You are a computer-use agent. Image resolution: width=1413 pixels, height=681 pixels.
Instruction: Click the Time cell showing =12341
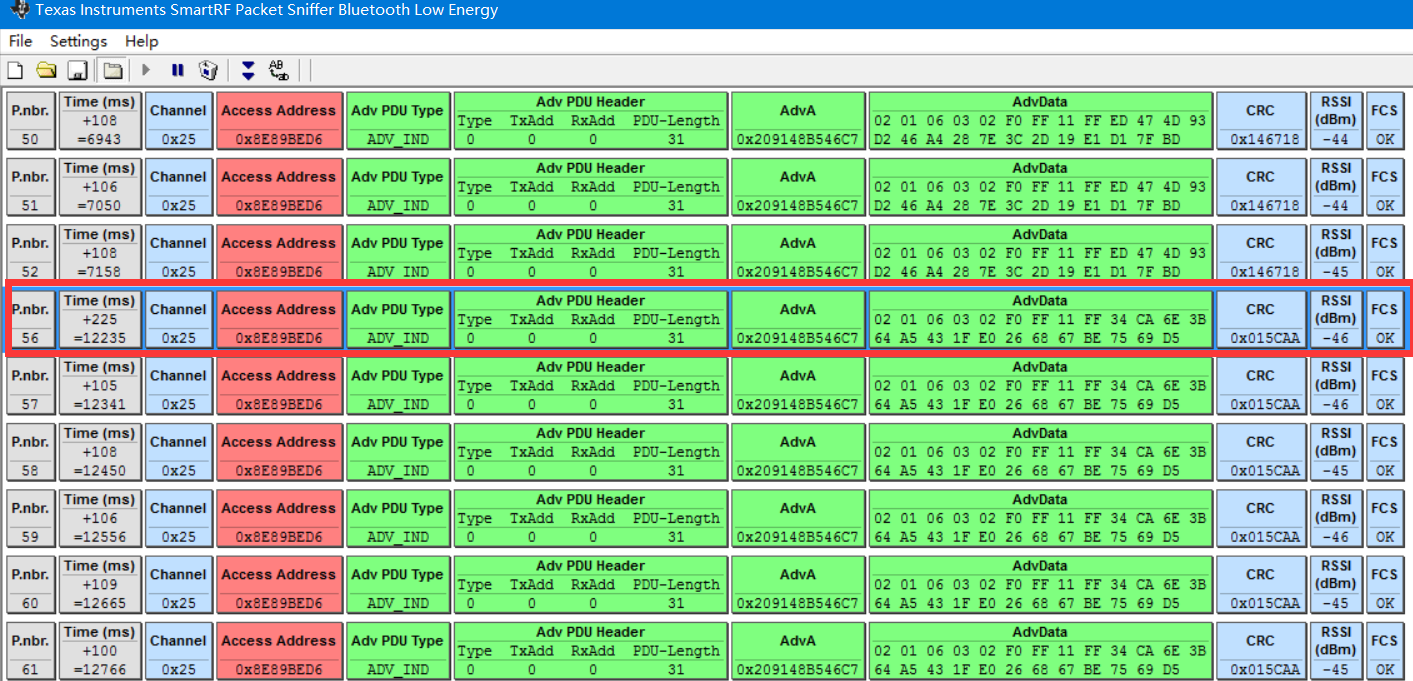pyautogui.click(x=100, y=385)
